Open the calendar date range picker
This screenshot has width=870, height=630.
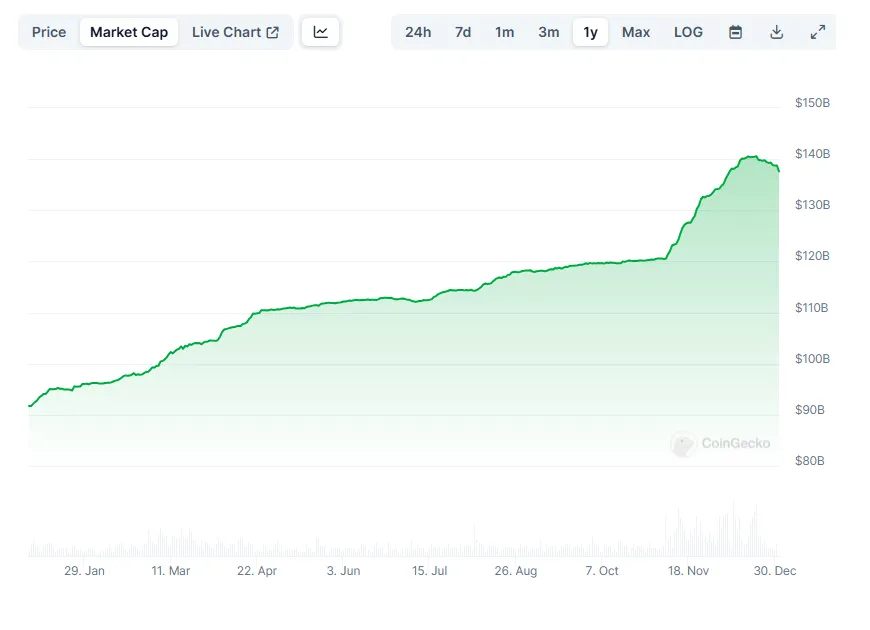point(735,31)
